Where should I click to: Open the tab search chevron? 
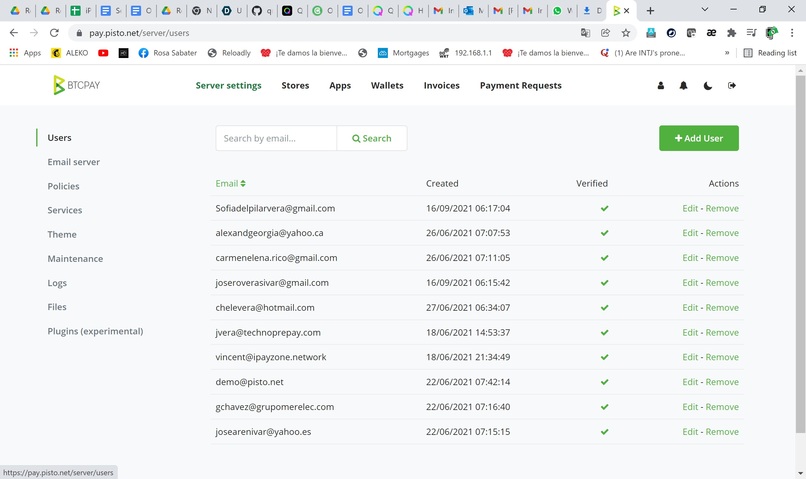coord(705,10)
